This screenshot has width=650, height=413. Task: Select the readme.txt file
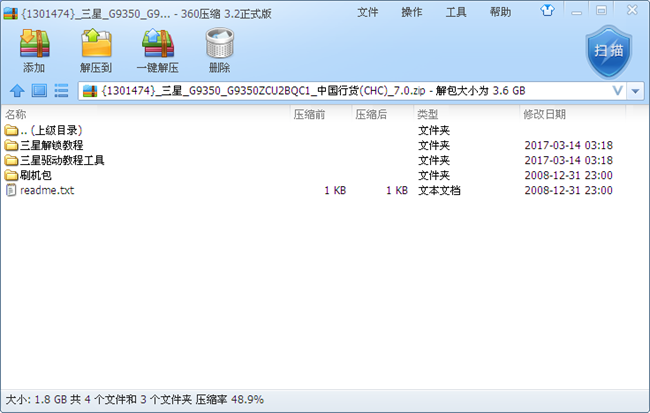[46, 190]
